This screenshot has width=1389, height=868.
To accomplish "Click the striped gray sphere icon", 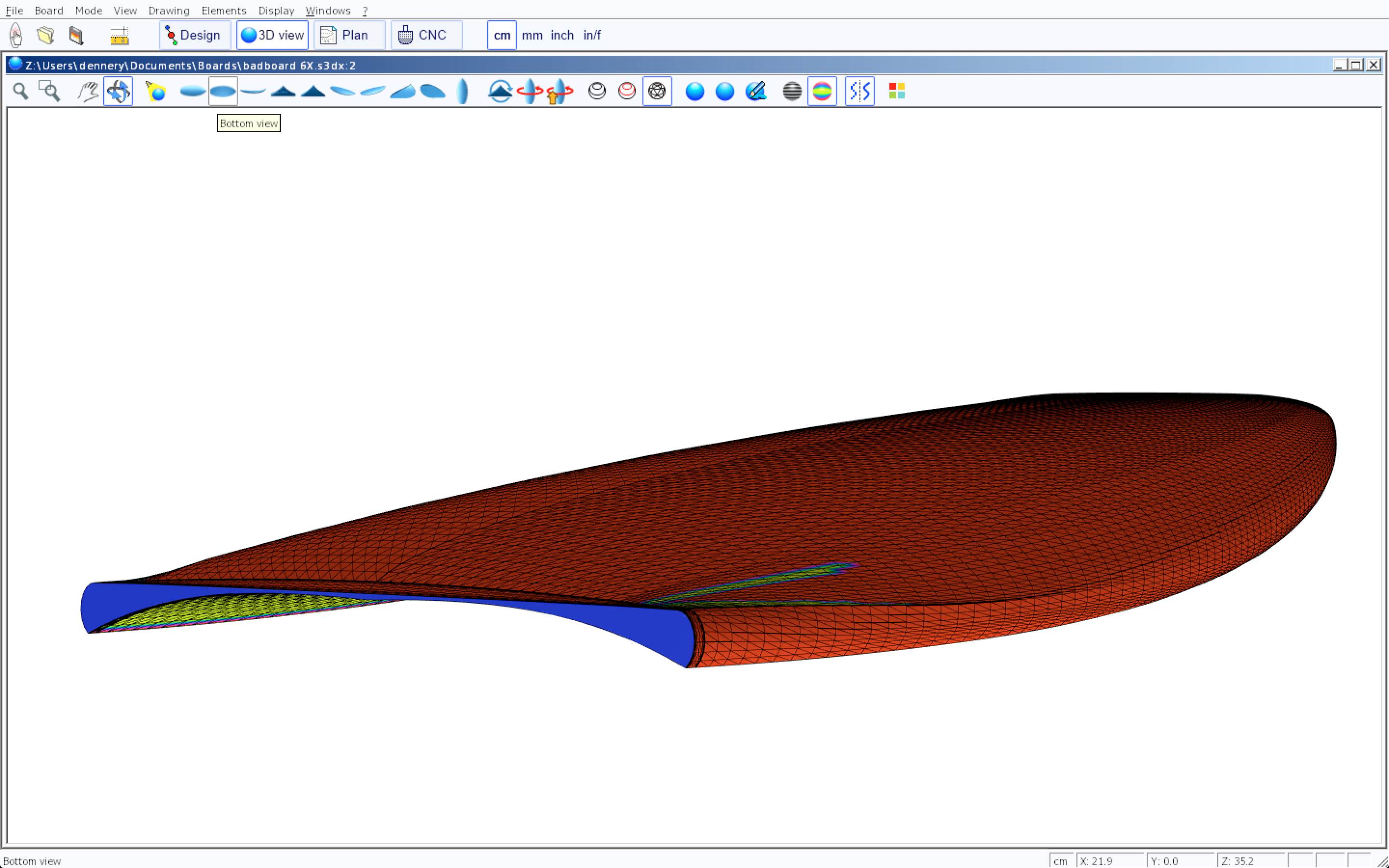I will point(792,91).
